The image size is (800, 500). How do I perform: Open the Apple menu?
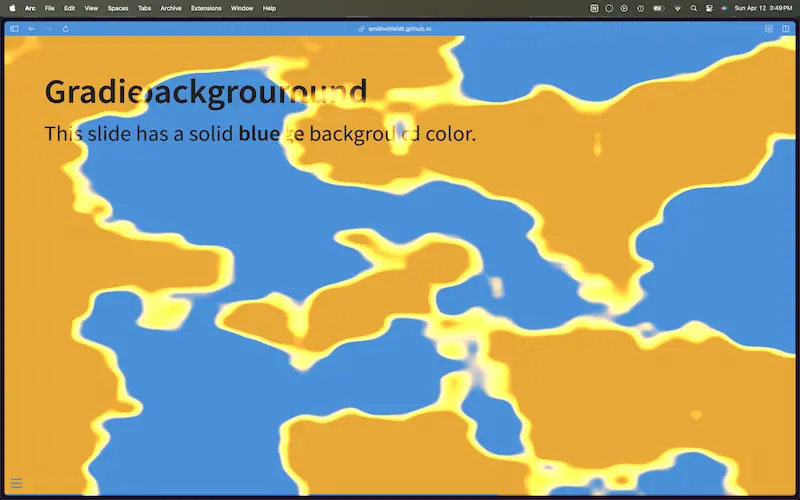pyautogui.click(x=12, y=8)
